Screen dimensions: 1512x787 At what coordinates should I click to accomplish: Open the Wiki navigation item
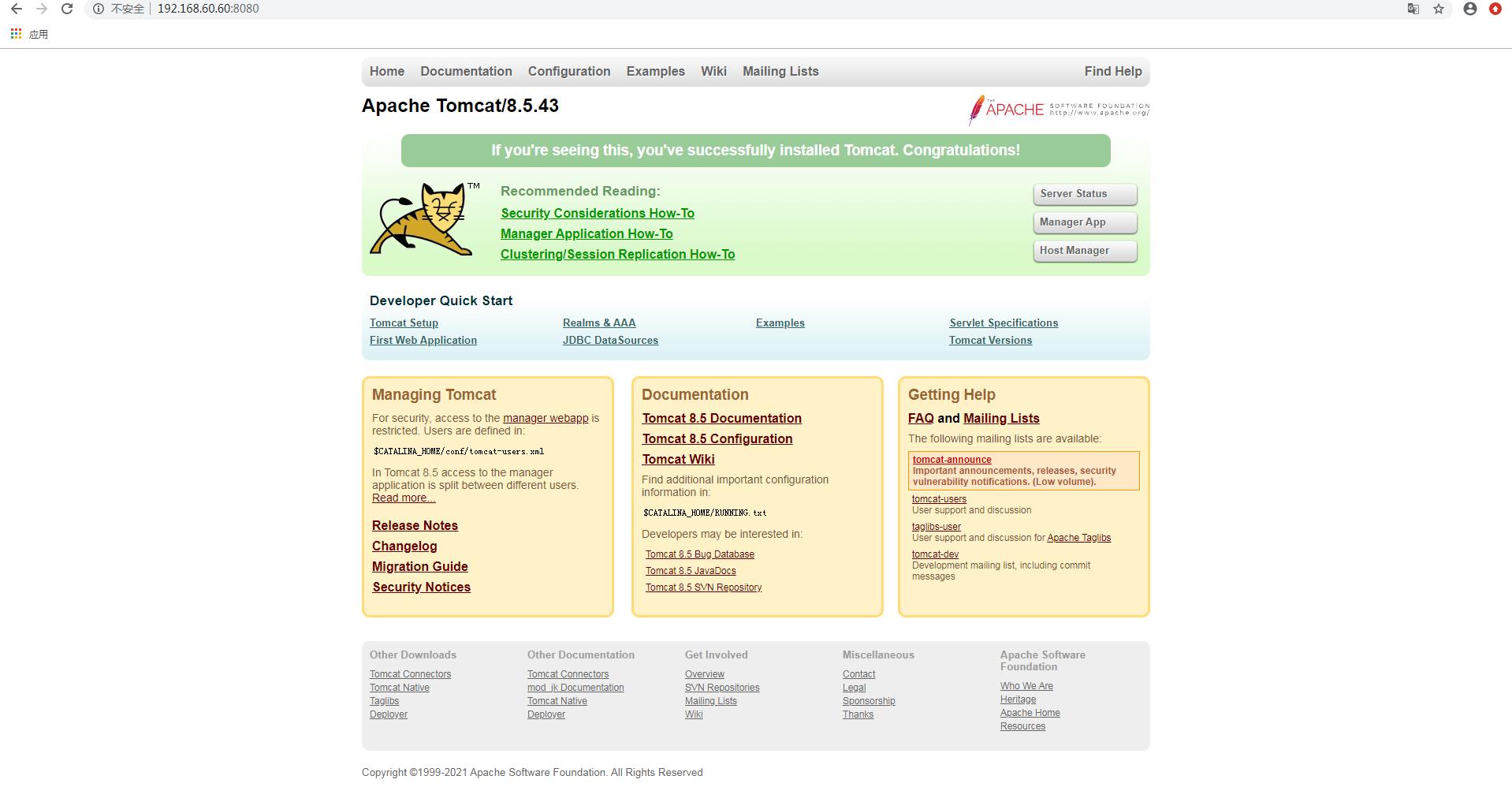click(x=713, y=71)
